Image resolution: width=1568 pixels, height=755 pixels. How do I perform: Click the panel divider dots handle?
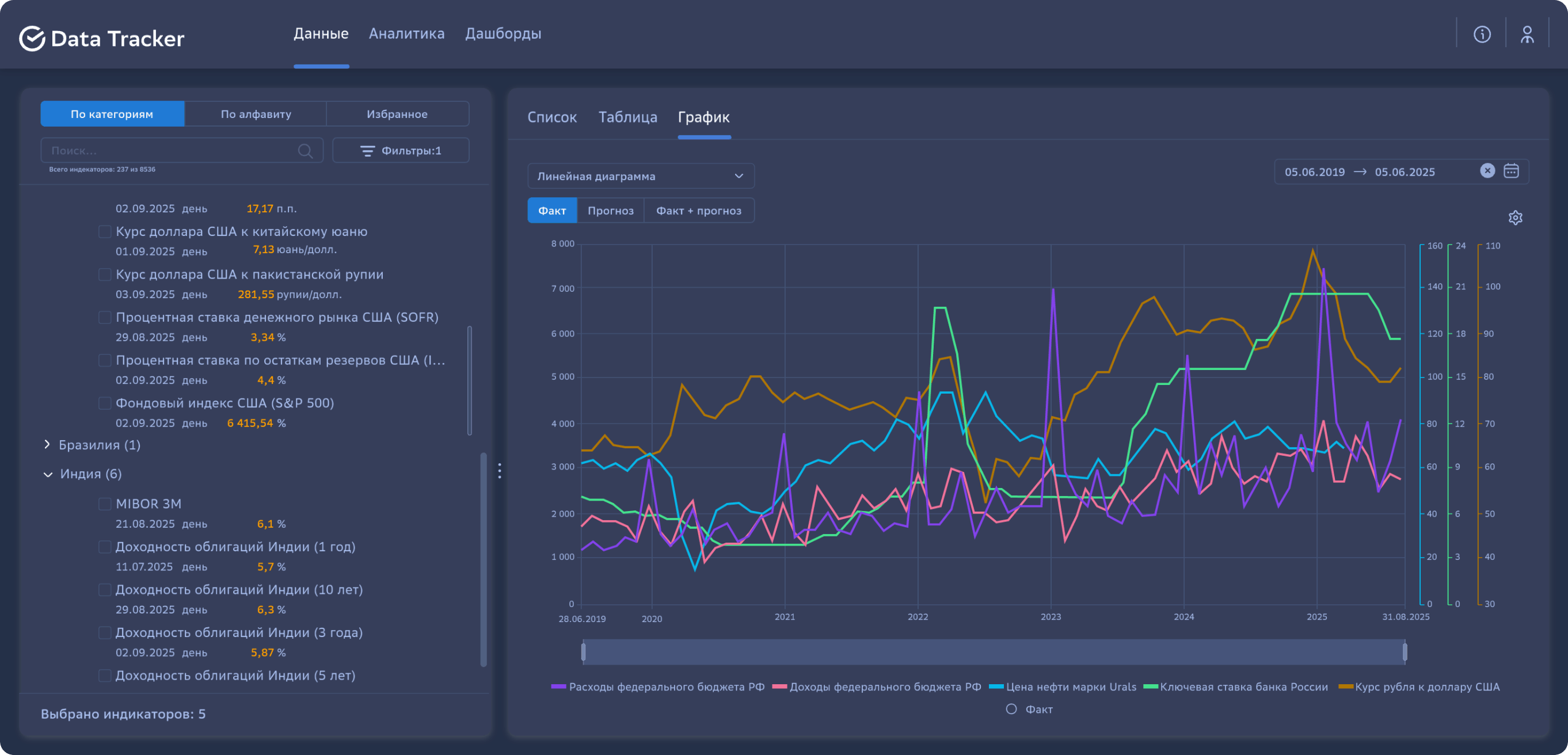[x=499, y=470]
